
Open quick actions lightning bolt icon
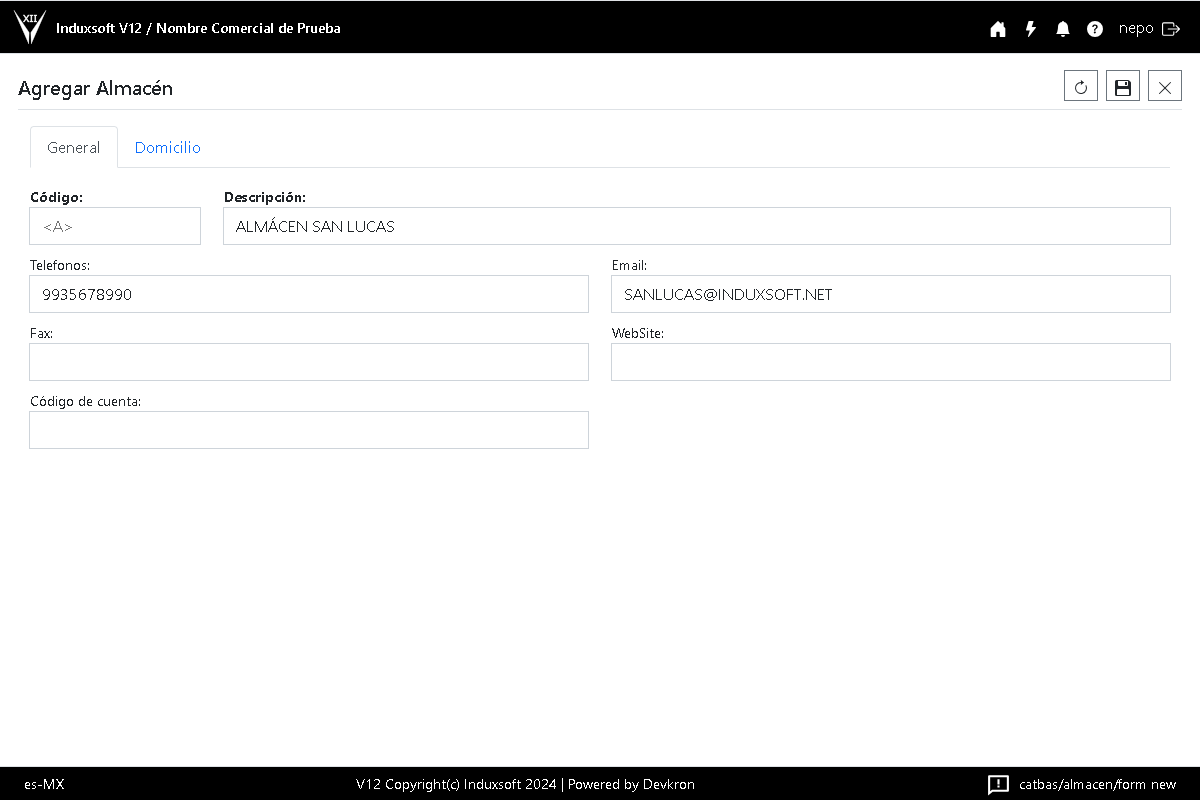(x=1030, y=29)
